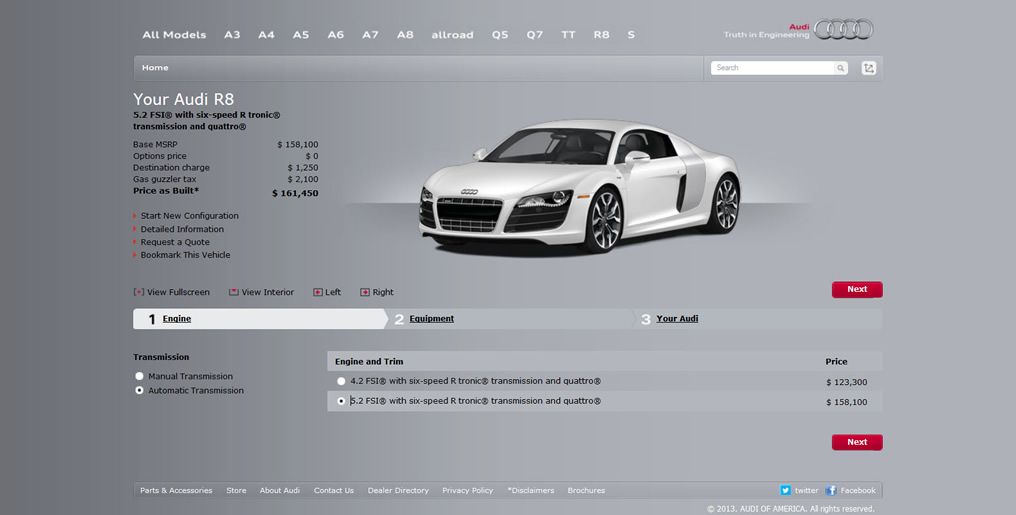Viewport: 1016px width, 515px height.
Task: Click the search magnifier icon
Action: pyautogui.click(x=840, y=68)
